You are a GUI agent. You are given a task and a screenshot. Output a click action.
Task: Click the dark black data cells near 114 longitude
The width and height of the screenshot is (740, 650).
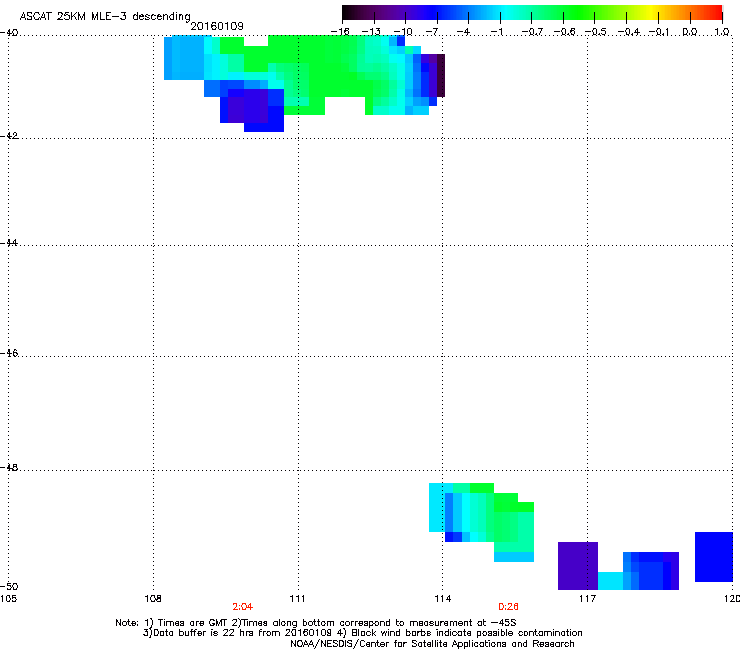[441, 76]
